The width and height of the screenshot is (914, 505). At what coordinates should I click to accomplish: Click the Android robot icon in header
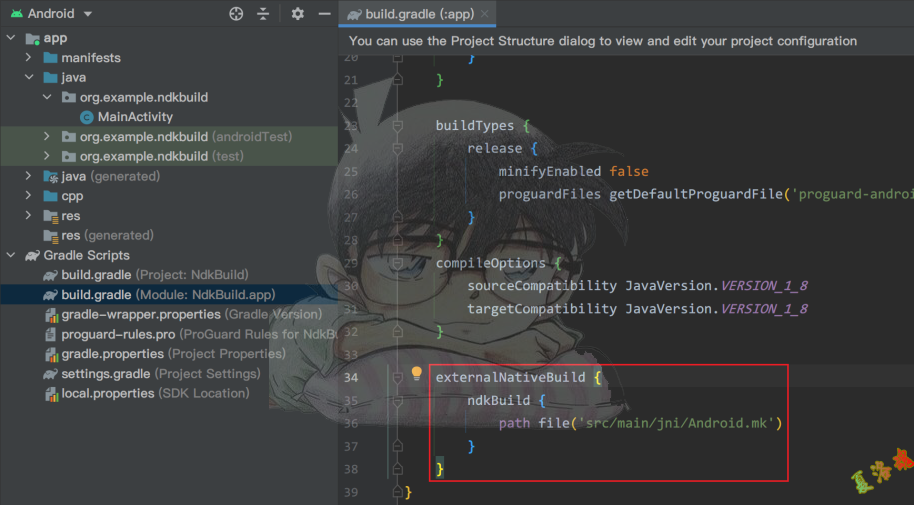point(17,13)
